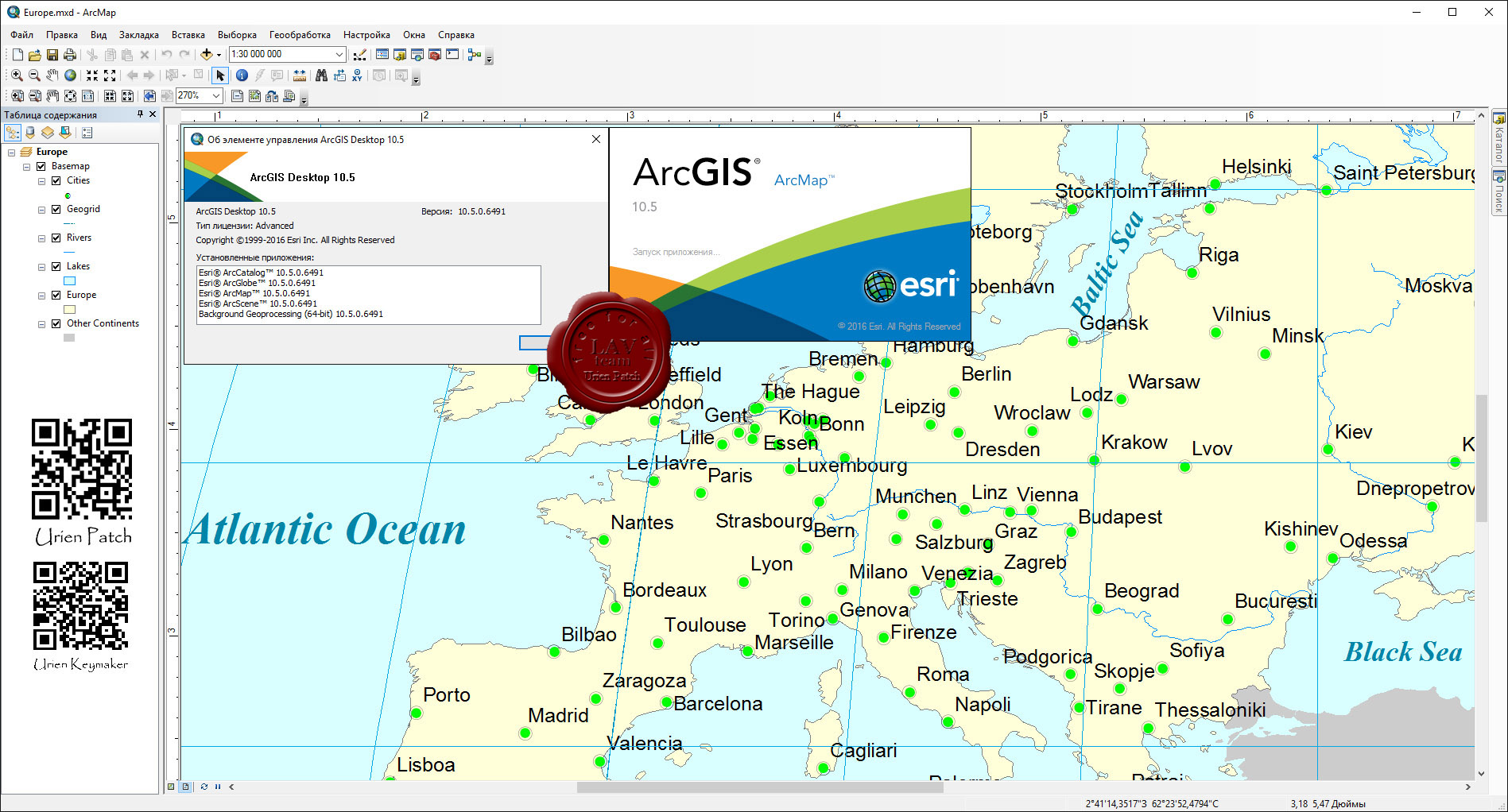The width and height of the screenshot is (1508, 812).
Task: Open TOC Options button
Action: coord(87,133)
